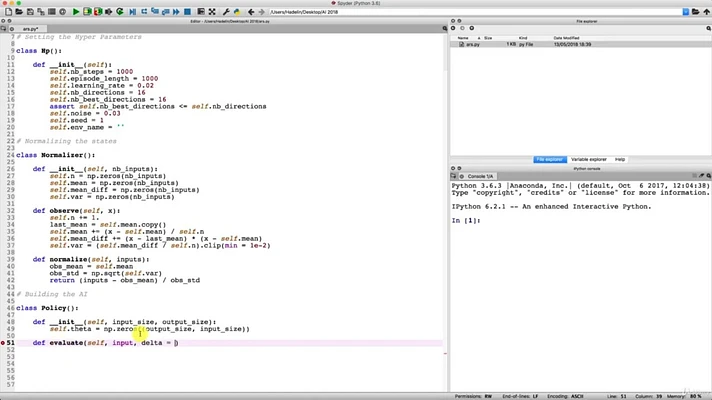Screen dimensions: 712x400
Task: Sort file list by Date Modified
Action: coord(566,38)
